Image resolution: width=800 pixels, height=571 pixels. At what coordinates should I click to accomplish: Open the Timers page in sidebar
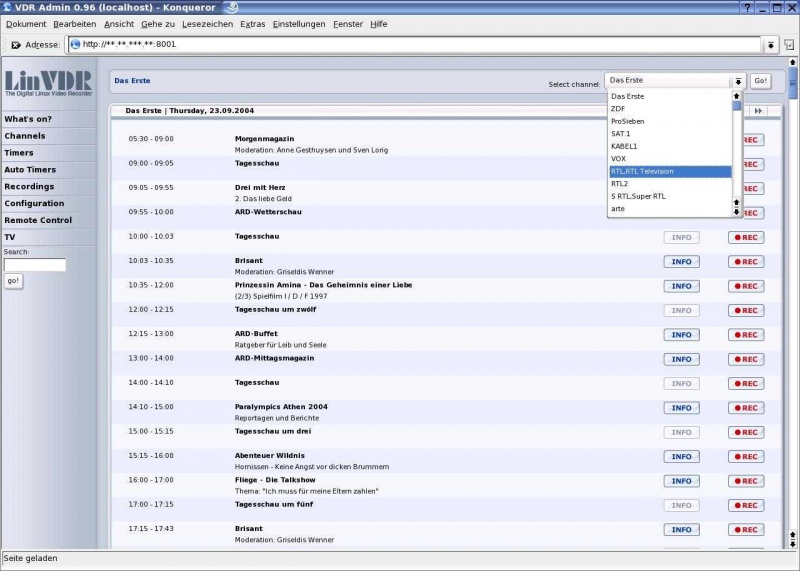(x=19, y=153)
